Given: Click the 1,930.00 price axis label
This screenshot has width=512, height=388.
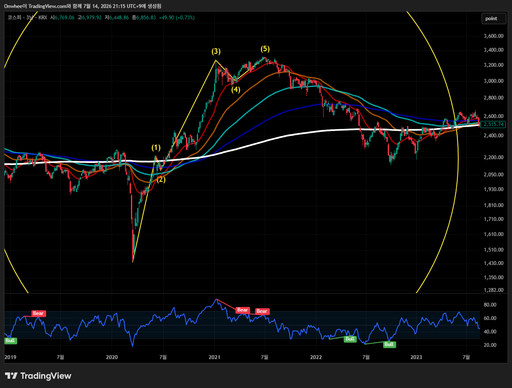Looking at the screenshot, I should (494, 189).
